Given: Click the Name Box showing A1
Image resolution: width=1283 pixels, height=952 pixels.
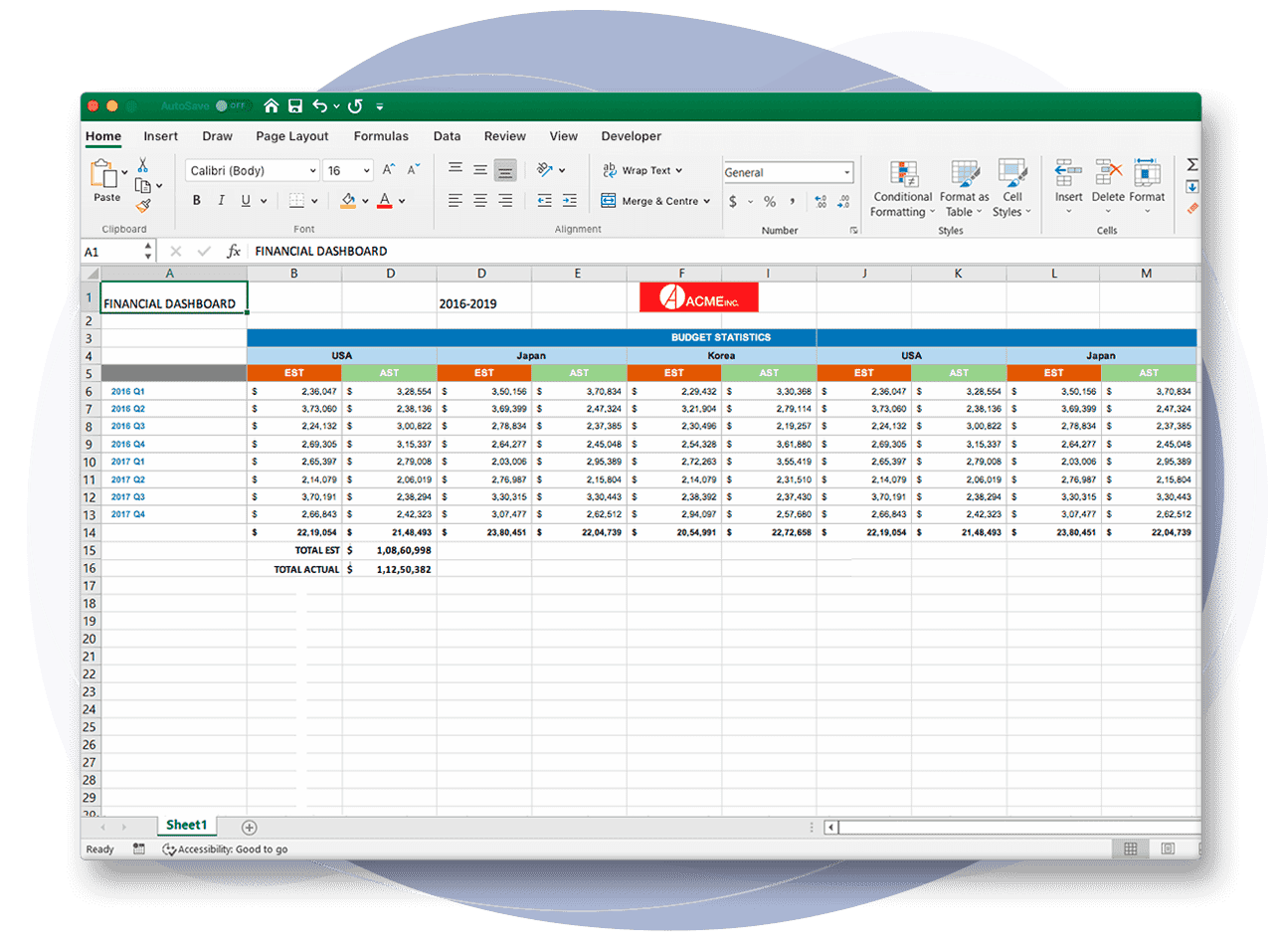Looking at the screenshot, I should (112, 251).
